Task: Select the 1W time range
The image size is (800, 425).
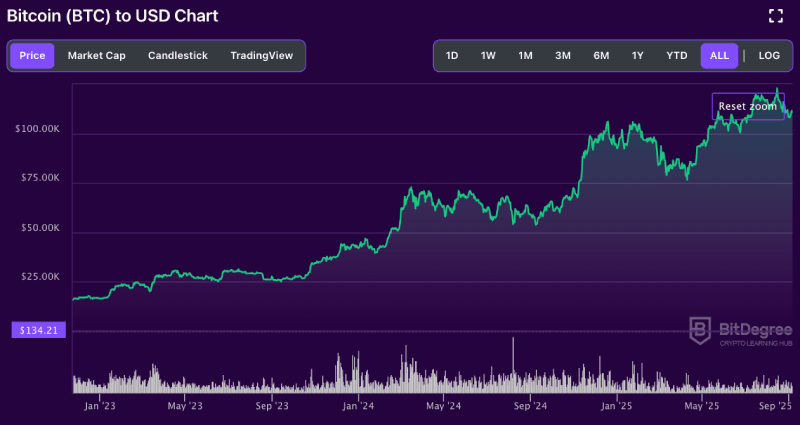Action: pos(488,56)
